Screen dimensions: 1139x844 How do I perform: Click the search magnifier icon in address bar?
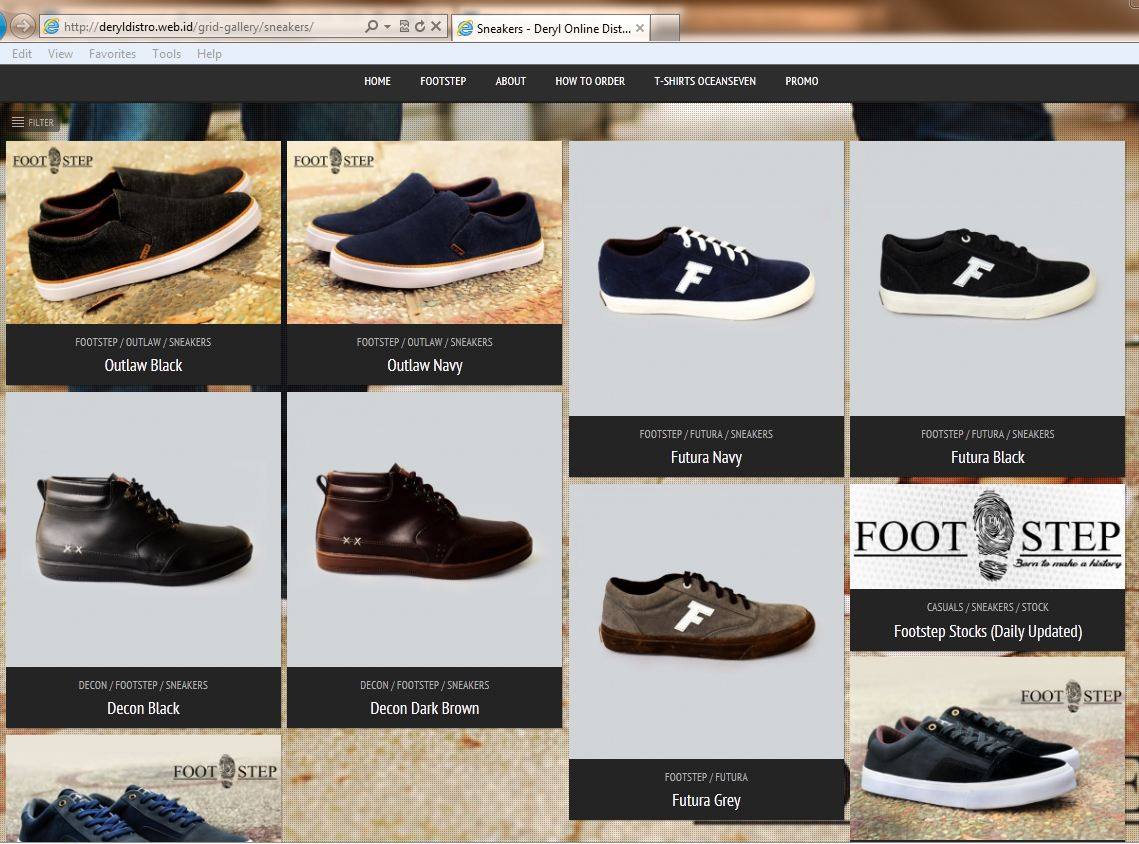(371, 27)
